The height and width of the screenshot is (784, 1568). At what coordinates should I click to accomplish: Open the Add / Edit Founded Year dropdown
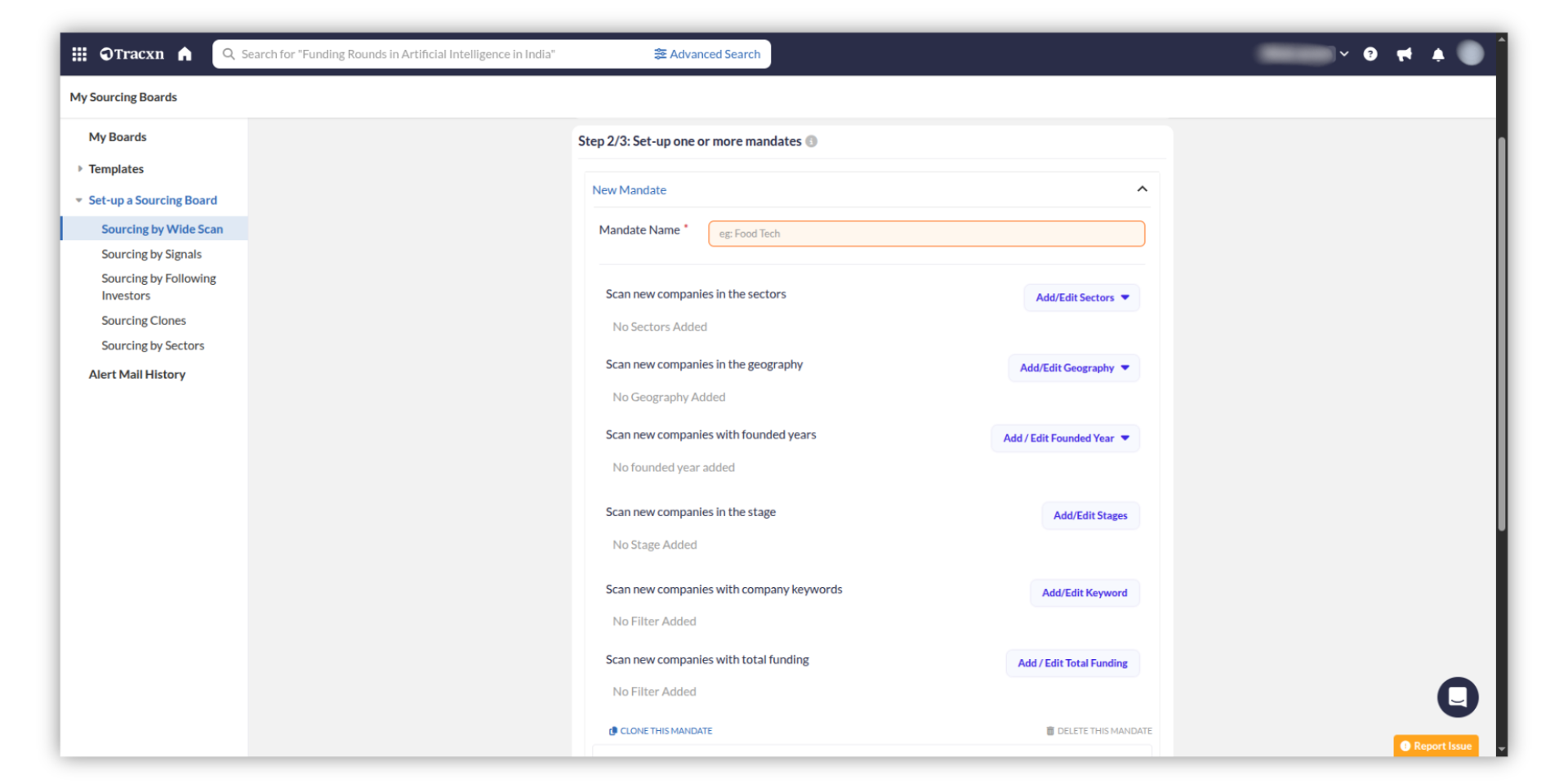click(1065, 438)
